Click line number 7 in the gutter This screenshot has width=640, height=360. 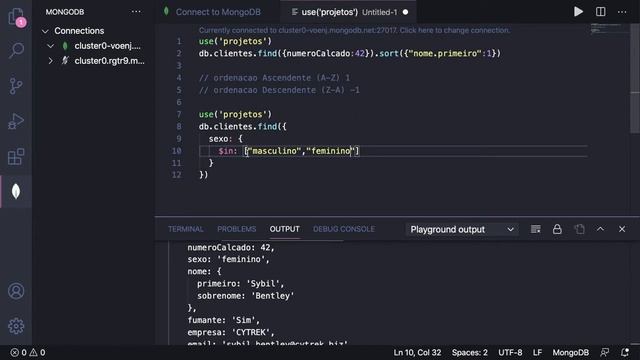pos(179,114)
